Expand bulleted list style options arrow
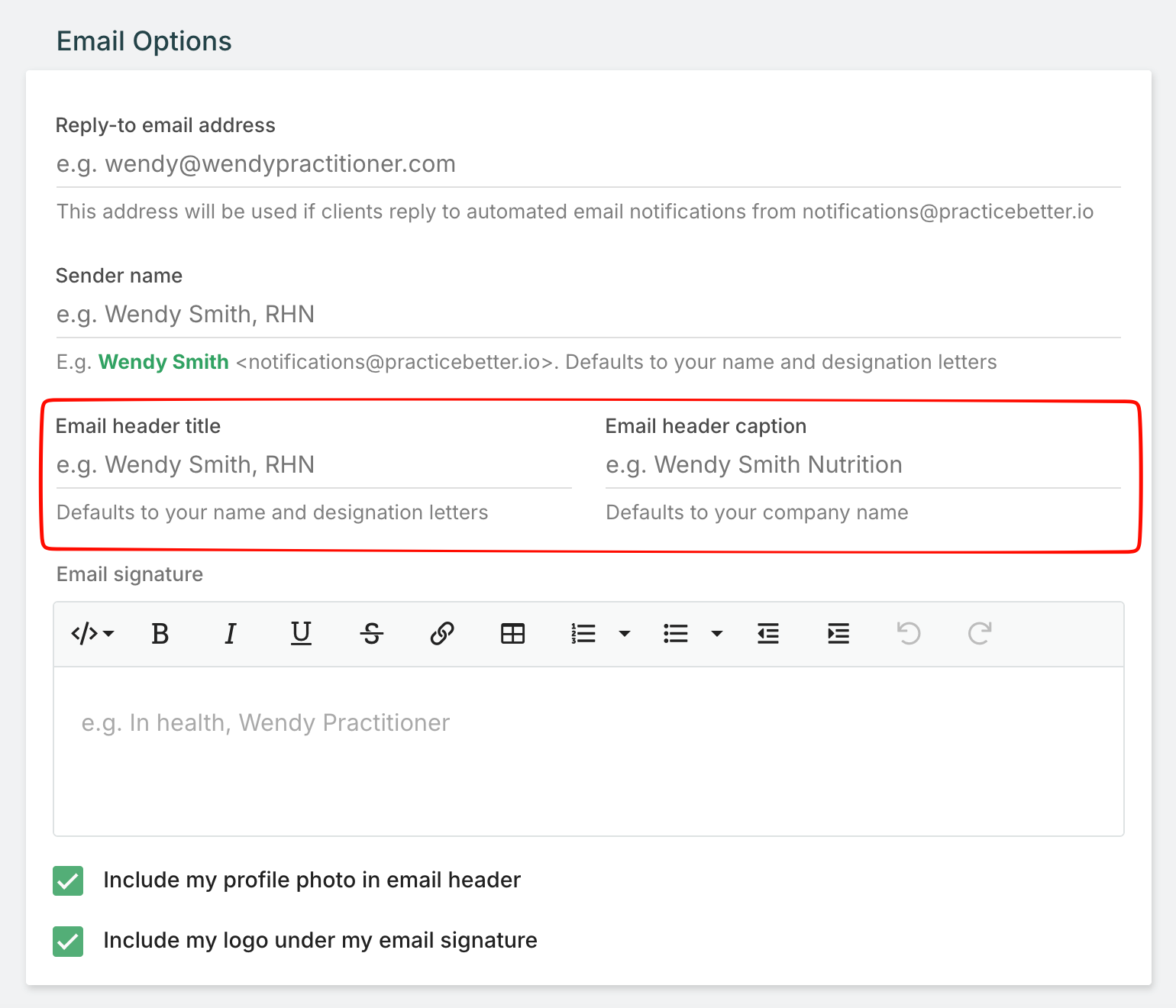 (x=717, y=634)
